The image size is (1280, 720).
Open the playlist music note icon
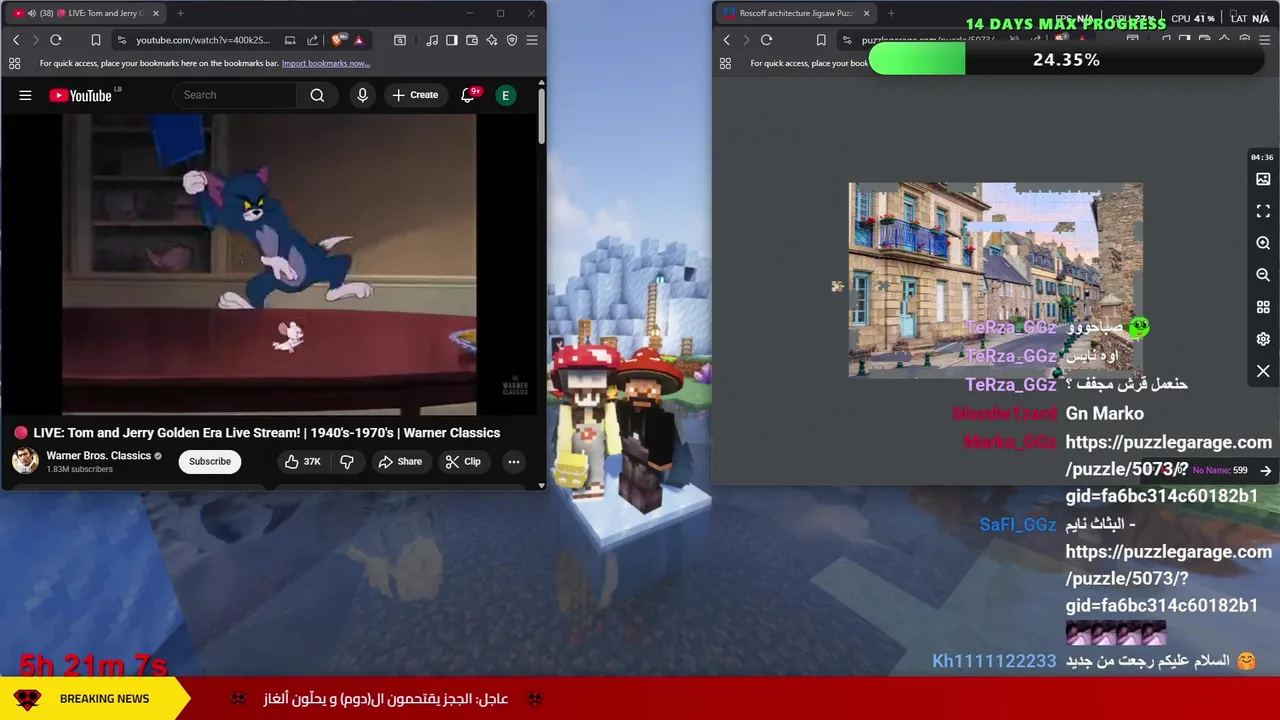(432, 40)
